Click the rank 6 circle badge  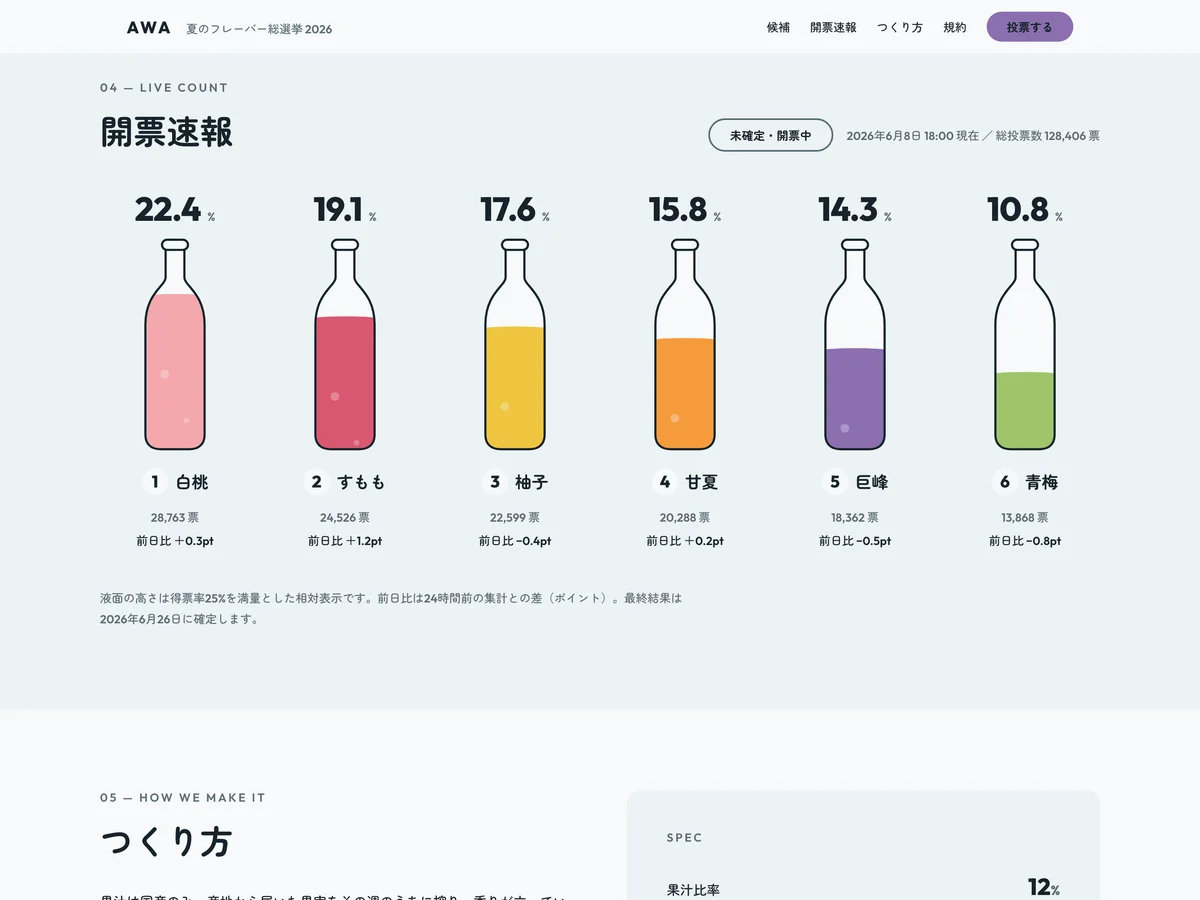(1005, 482)
